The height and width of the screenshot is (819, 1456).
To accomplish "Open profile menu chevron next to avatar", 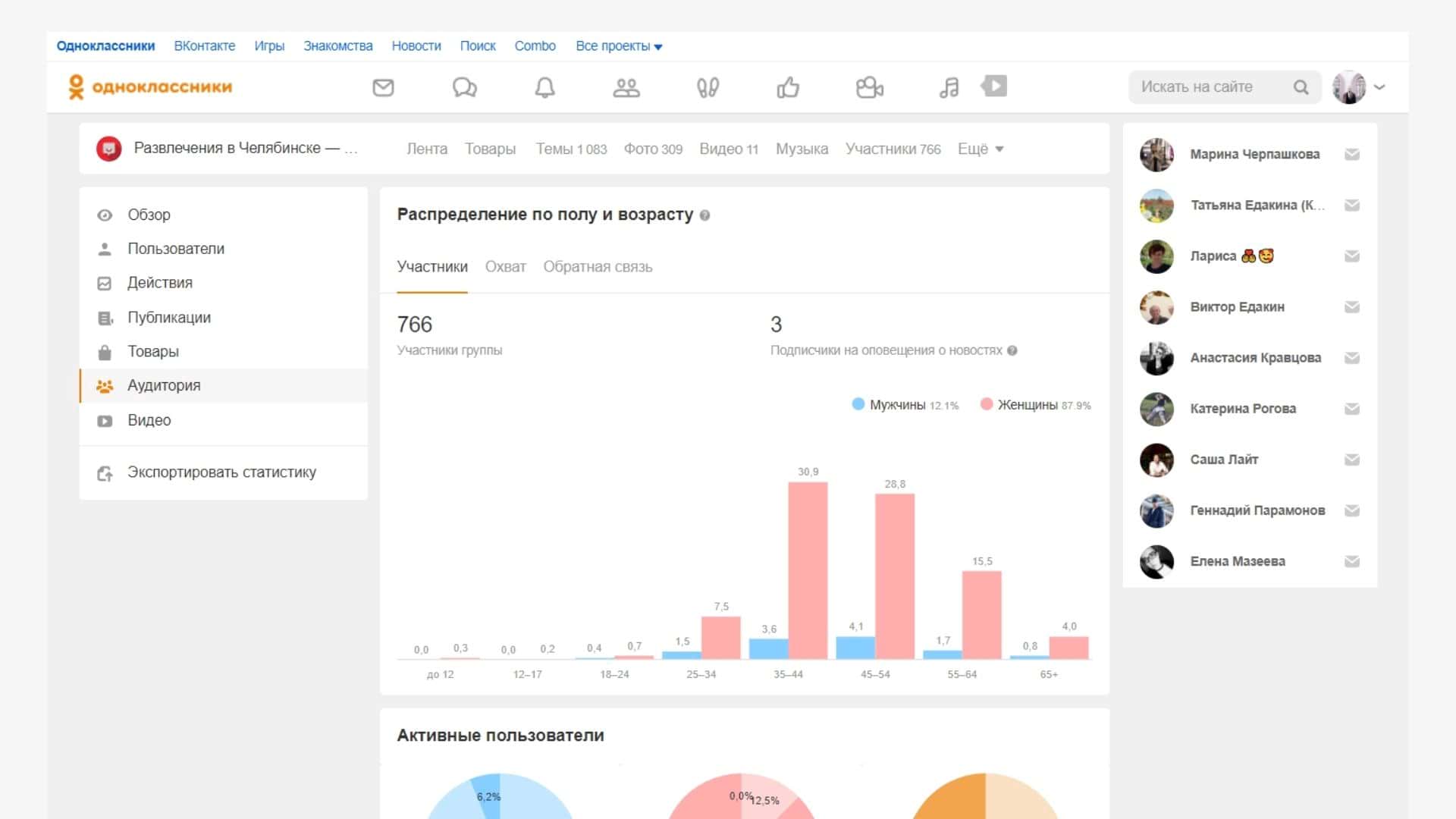I will point(1379,87).
